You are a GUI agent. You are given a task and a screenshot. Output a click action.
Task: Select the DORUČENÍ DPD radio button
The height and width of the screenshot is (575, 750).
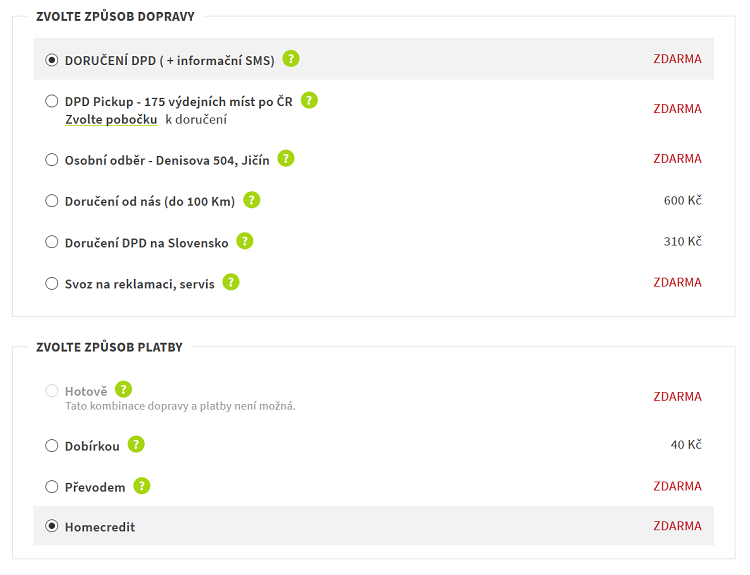tap(52, 60)
